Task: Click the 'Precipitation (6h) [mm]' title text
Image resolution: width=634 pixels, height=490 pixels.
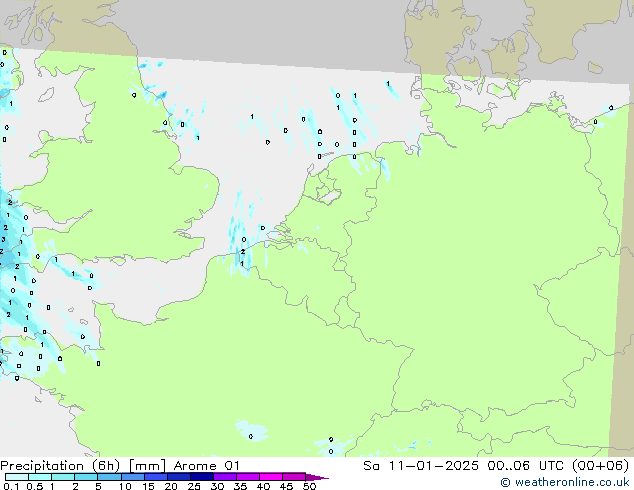Action: [83, 466]
